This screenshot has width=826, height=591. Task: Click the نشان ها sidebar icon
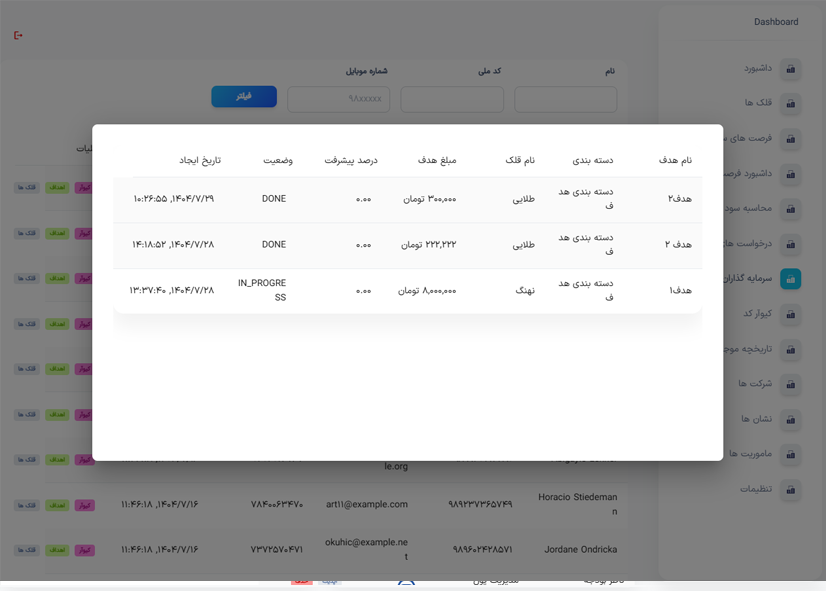click(x=791, y=419)
